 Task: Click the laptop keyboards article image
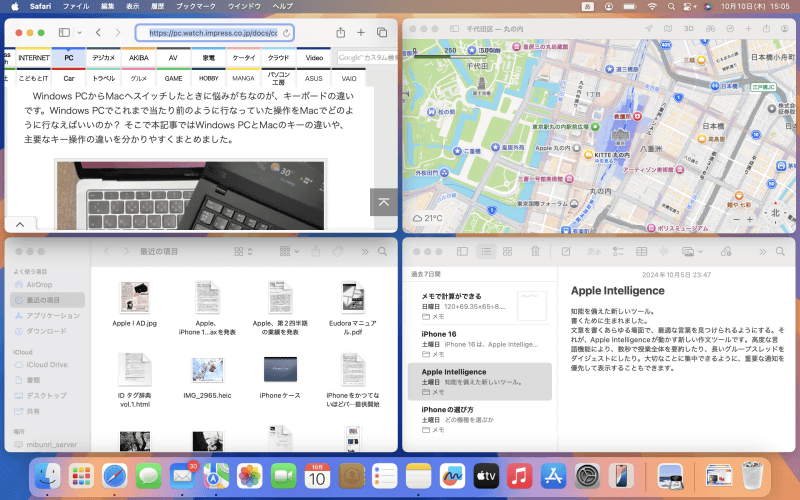point(190,195)
